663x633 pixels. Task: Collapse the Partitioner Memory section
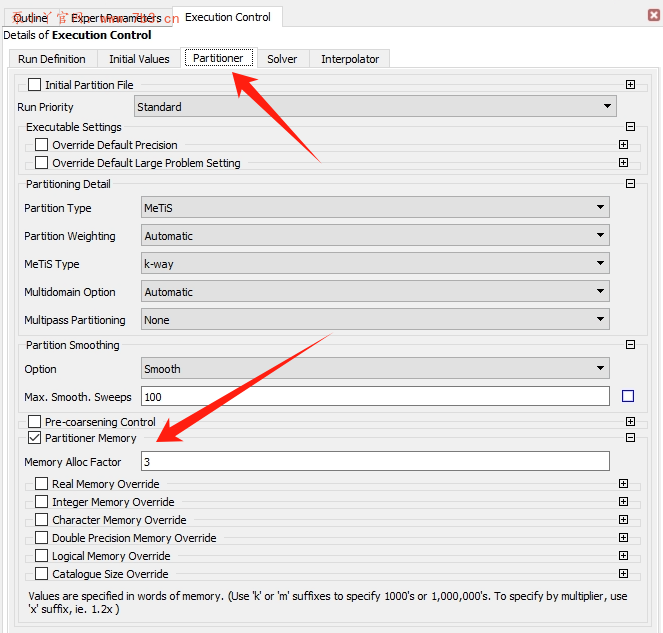coord(630,438)
